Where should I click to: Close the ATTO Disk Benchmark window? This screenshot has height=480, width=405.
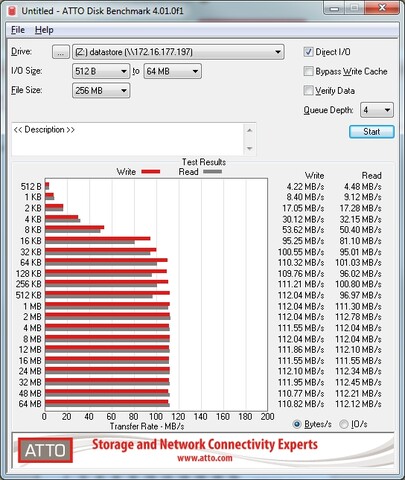tap(382, 8)
